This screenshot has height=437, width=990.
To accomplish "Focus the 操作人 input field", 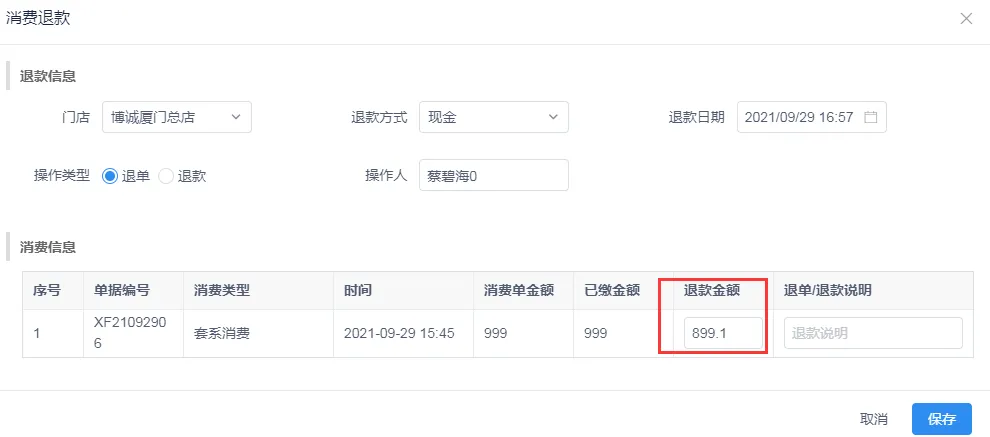I will tap(493, 175).
